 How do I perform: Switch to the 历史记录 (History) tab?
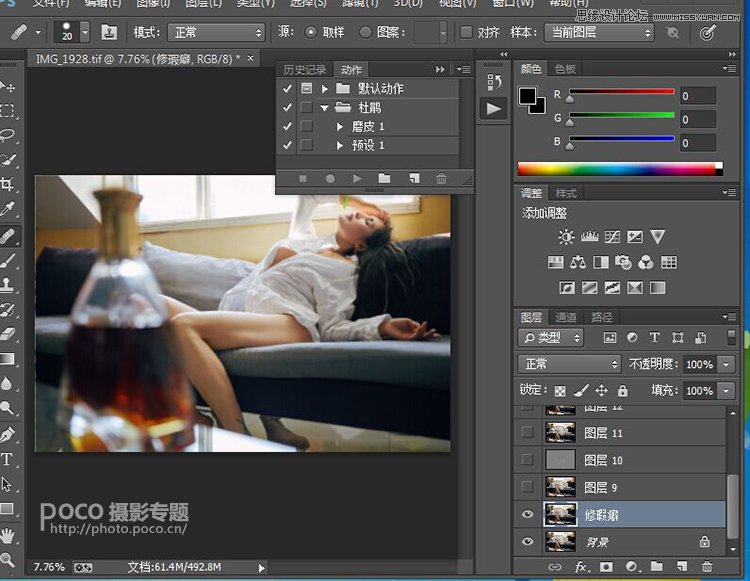[x=304, y=69]
